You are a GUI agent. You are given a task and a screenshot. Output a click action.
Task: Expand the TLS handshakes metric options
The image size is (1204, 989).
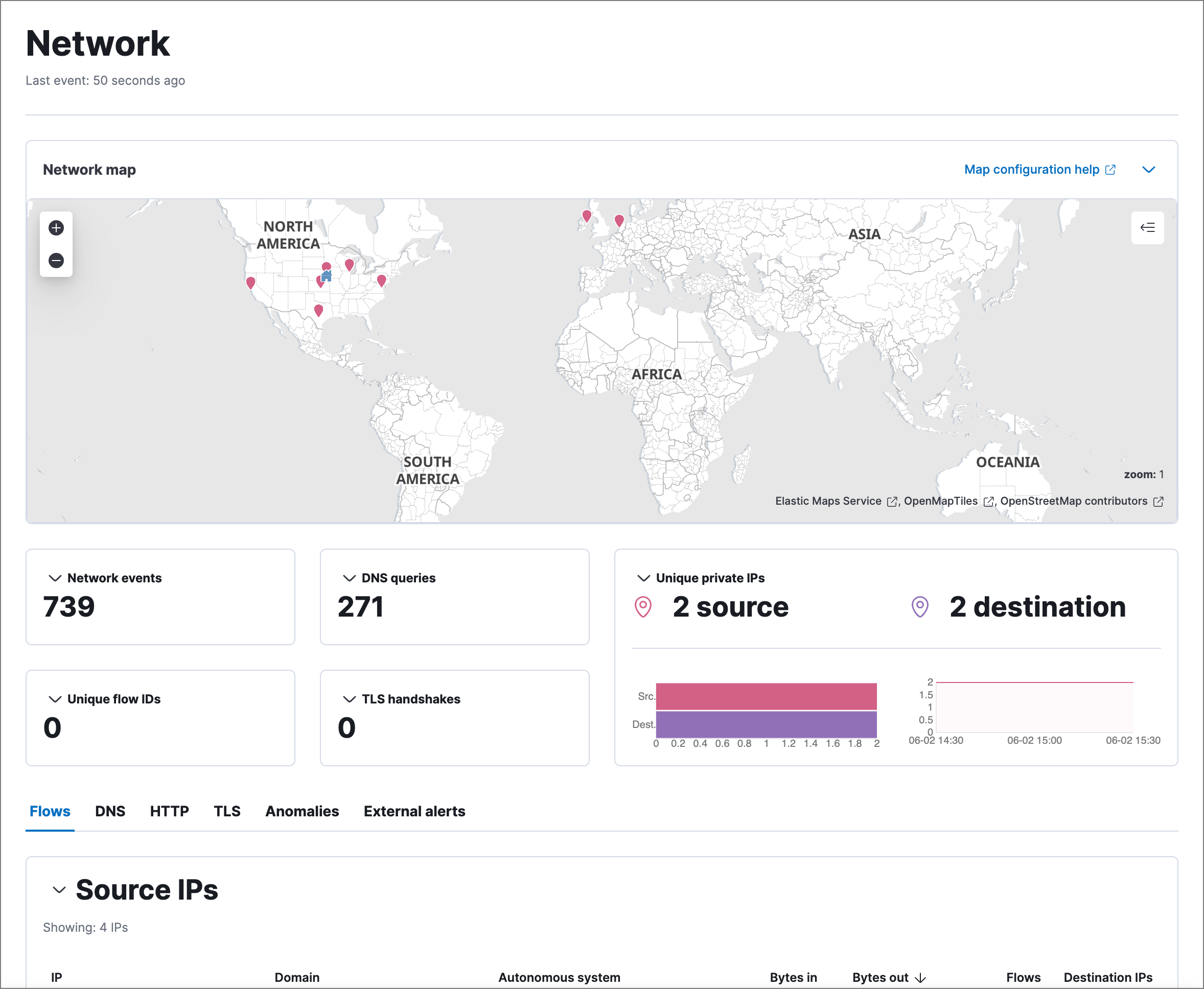pyautogui.click(x=348, y=699)
